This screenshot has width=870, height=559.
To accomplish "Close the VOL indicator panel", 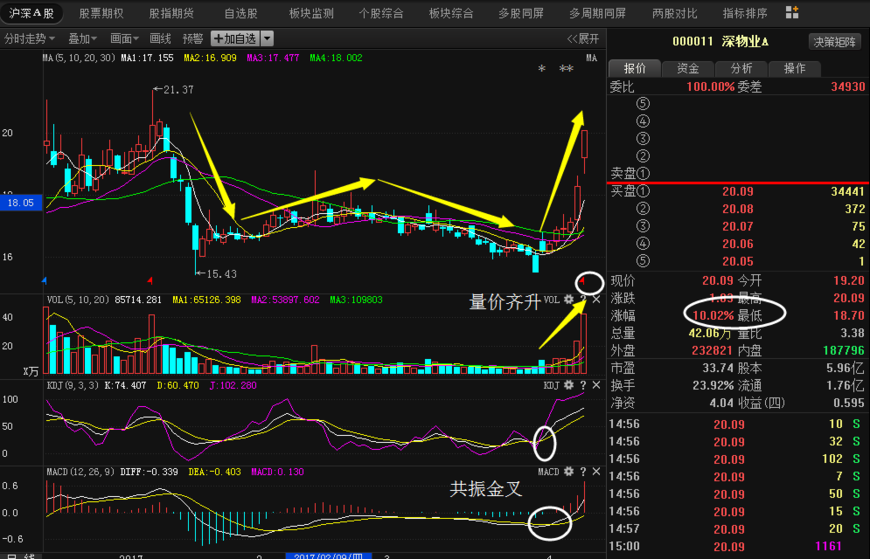I will pyautogui.click(x=596, y=300).
